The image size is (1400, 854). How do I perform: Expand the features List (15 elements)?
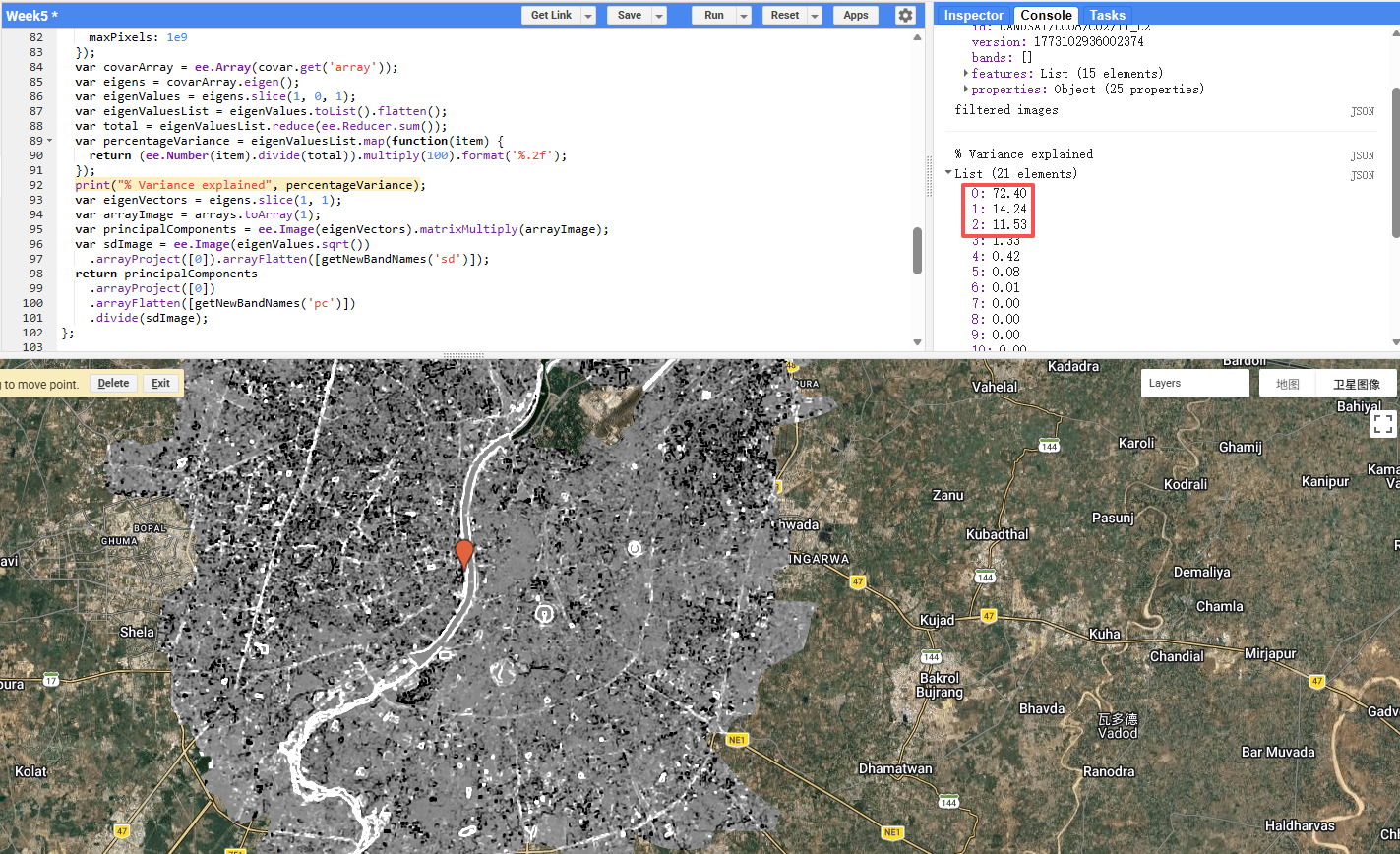click(x=966, y=74)
